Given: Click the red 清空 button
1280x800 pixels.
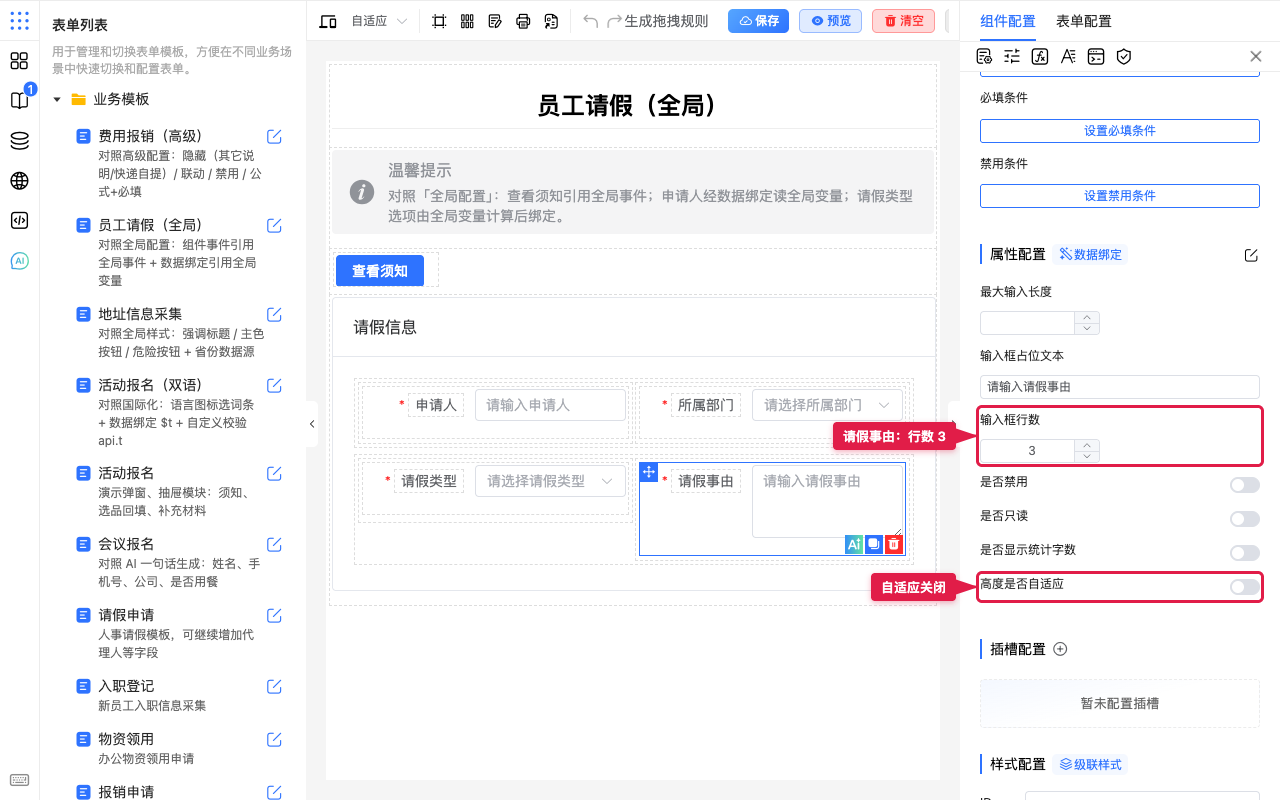Looking at the screenshot, I should (903, 21).
